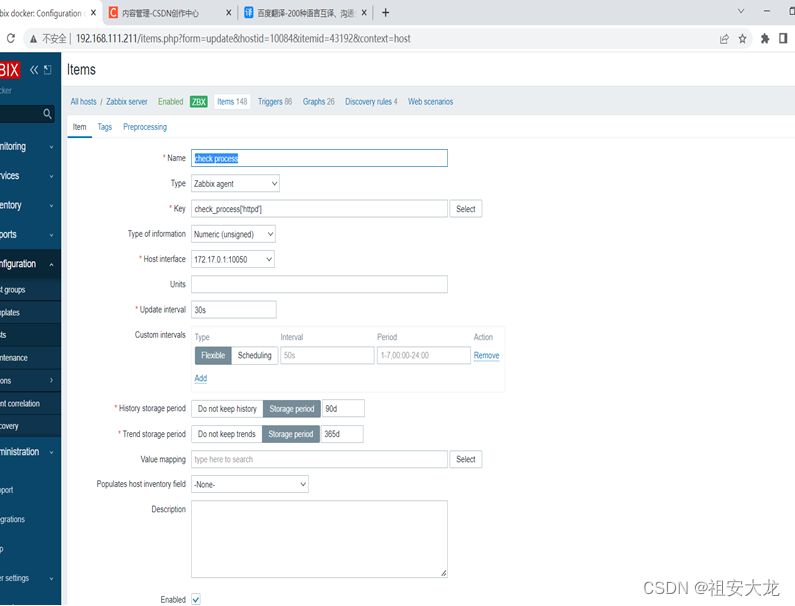Open Web scenarios link
This screenshot has height=606, width=795.
tap(430, 101)
